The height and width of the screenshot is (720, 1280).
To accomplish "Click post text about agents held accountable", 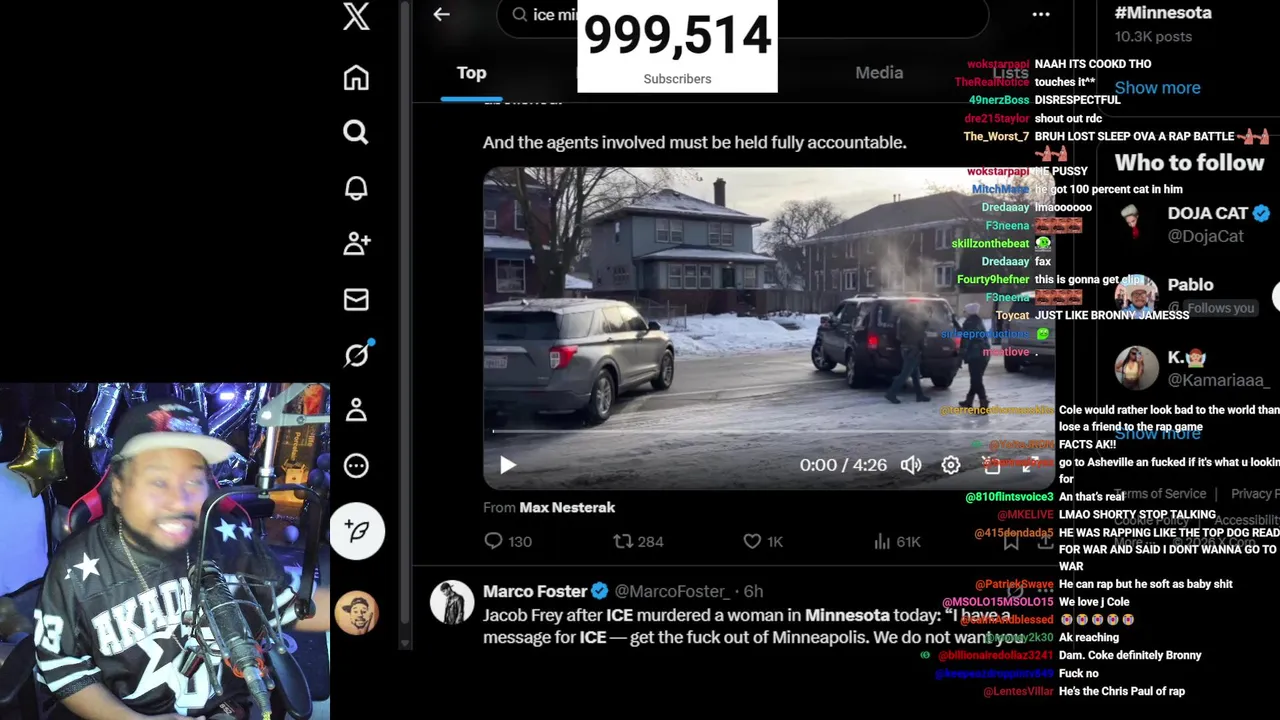I will [x=695, y=142].
